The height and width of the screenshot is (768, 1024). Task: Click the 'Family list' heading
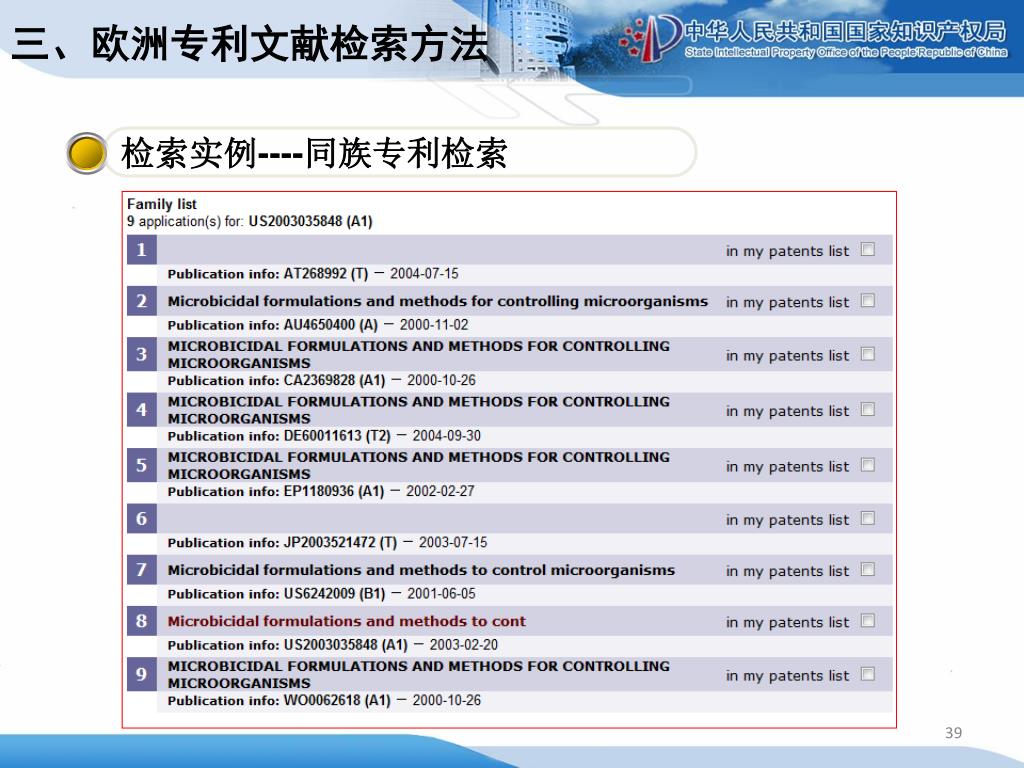pyautogui.click(x=161, y=204)
